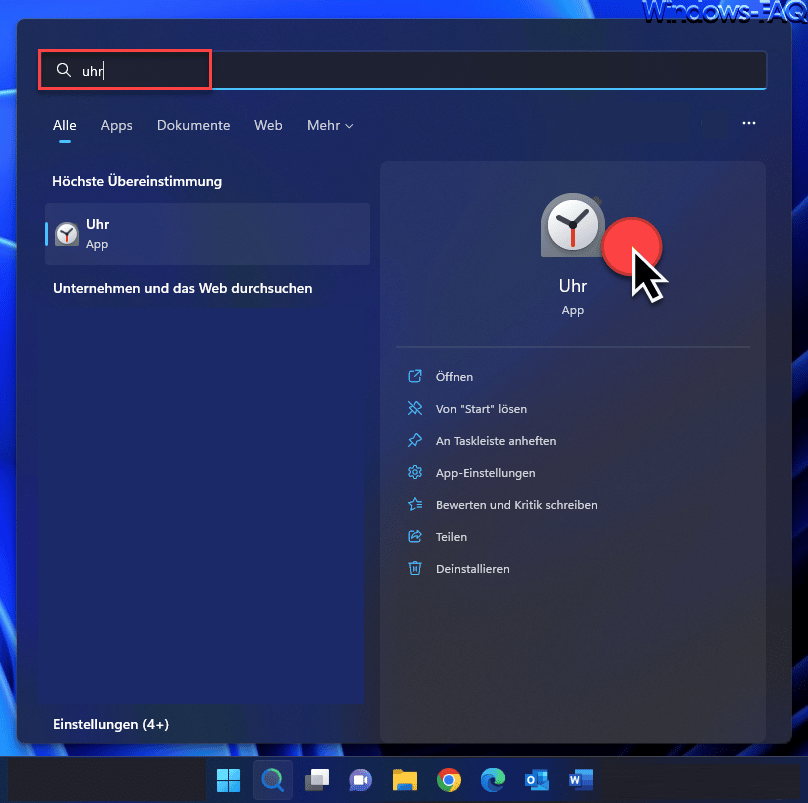Expand the Mehr dropdown
This screenshot has width=808, height=803.
(x=330, y=125)
